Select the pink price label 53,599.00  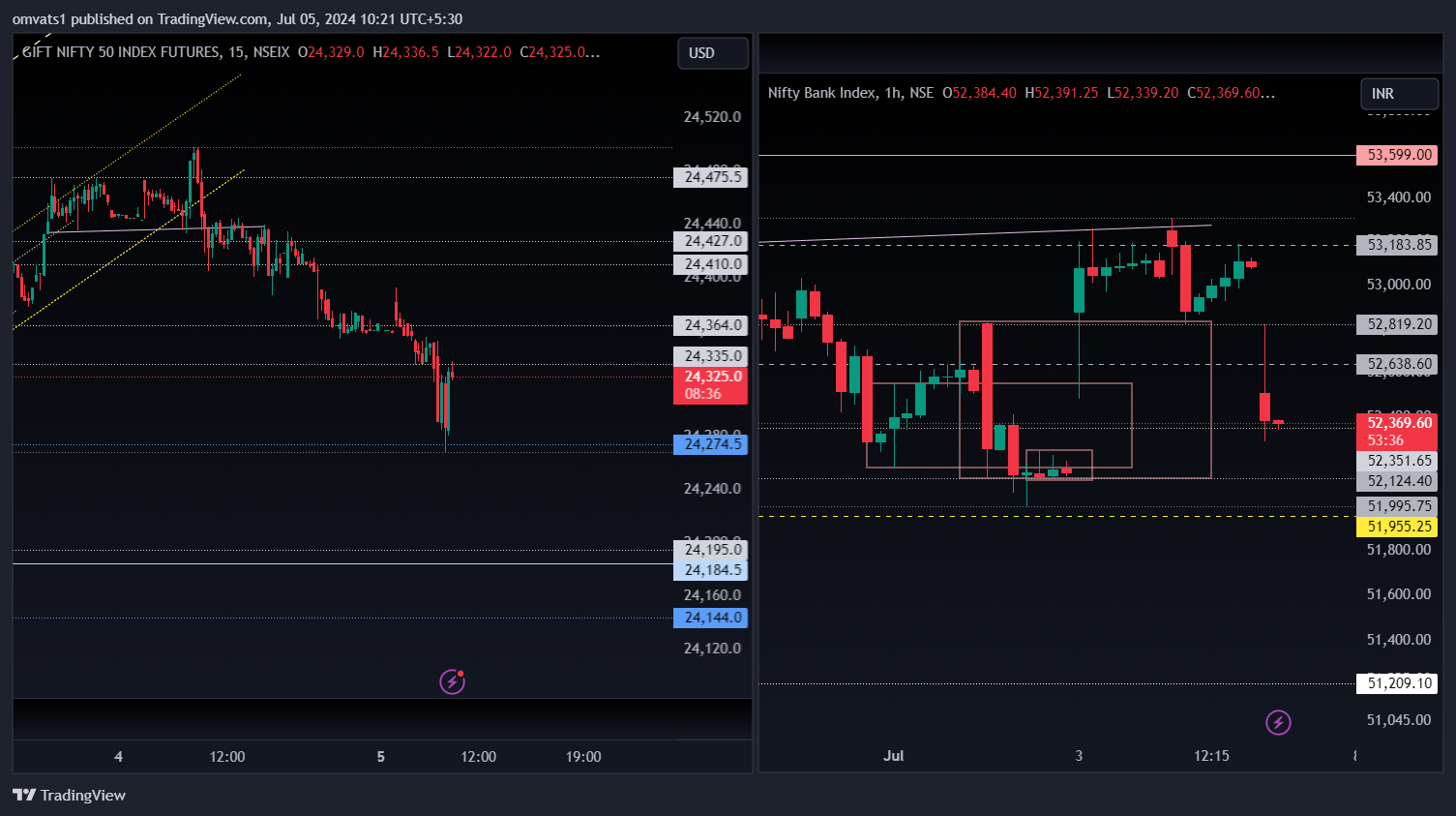1397,155
